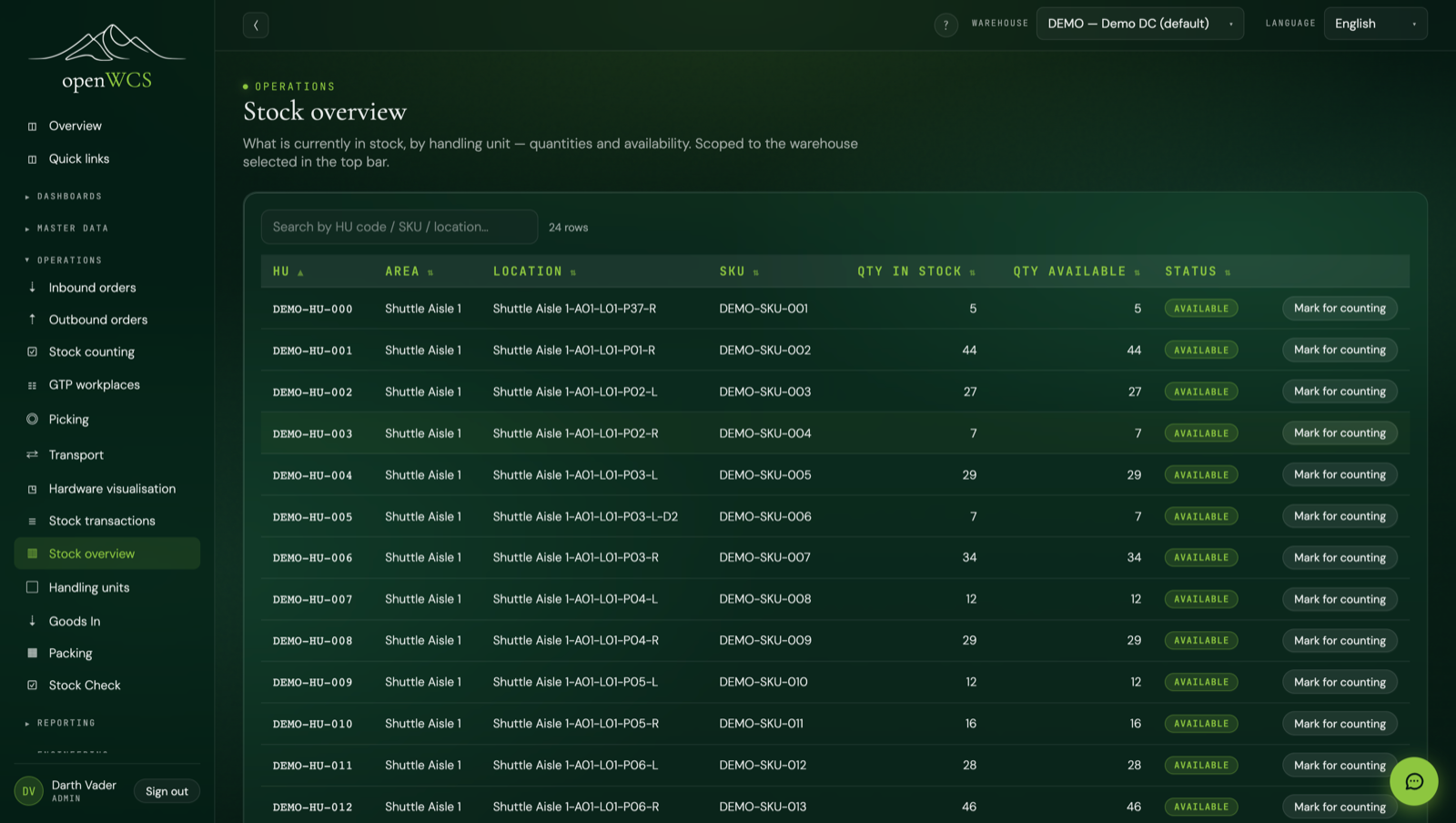The image size is (1456, 823).
Task: Click the DEMO-SKU-008 cell
Action: (764, 599)
